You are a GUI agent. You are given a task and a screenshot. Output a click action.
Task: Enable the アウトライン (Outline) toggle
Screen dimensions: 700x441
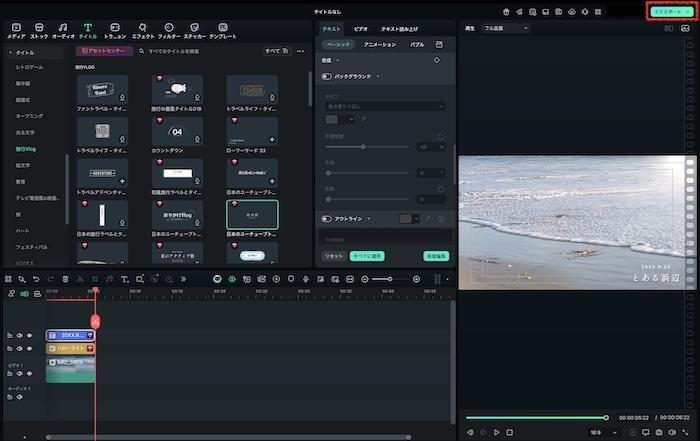pyautogui.click(x=327, y=218)
